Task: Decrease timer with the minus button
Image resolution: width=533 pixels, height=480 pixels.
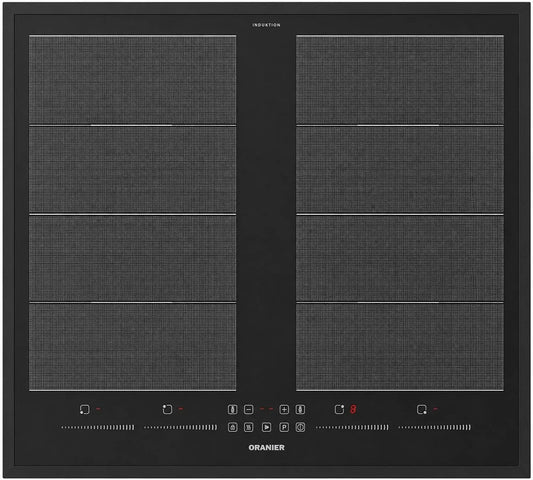Action: (249, 409)
